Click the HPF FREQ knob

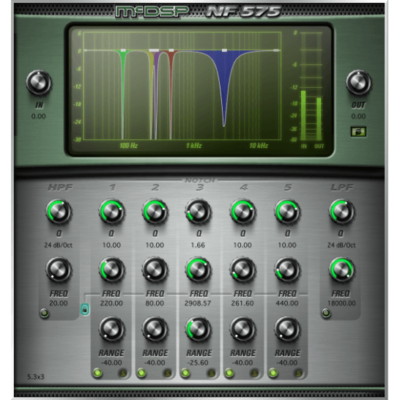pos(59,270)
